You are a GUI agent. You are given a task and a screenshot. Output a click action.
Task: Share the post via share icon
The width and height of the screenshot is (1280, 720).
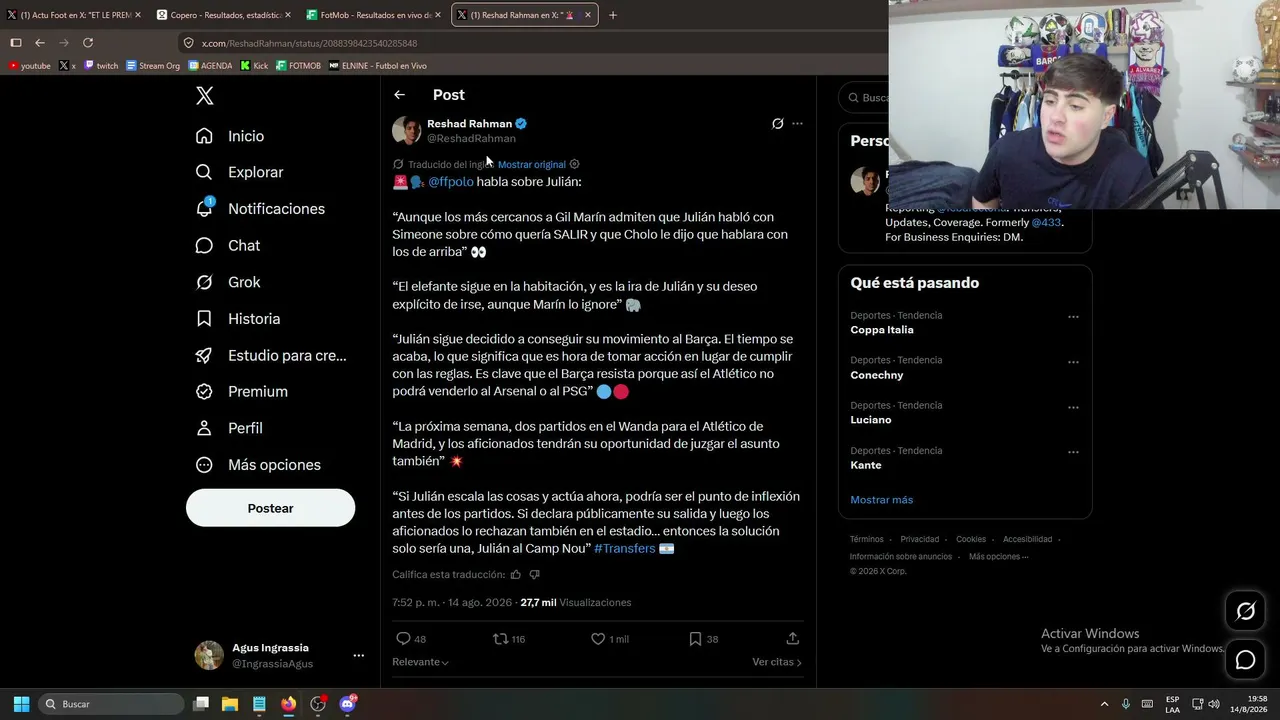tap(793, 638)
